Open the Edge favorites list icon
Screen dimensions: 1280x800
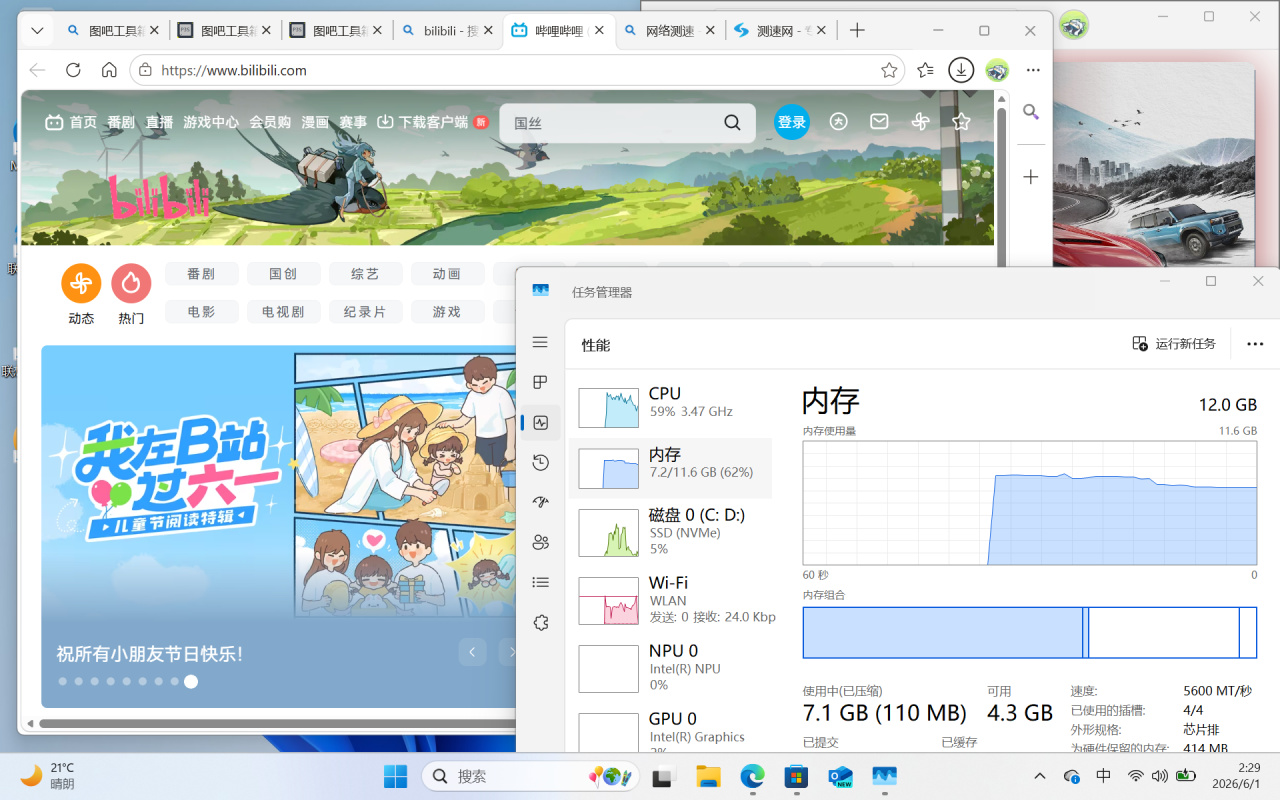(x=925, y=70)
